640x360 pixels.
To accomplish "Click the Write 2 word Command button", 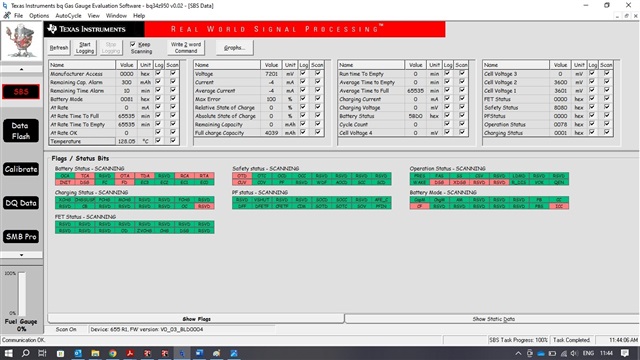I will 186,48.
